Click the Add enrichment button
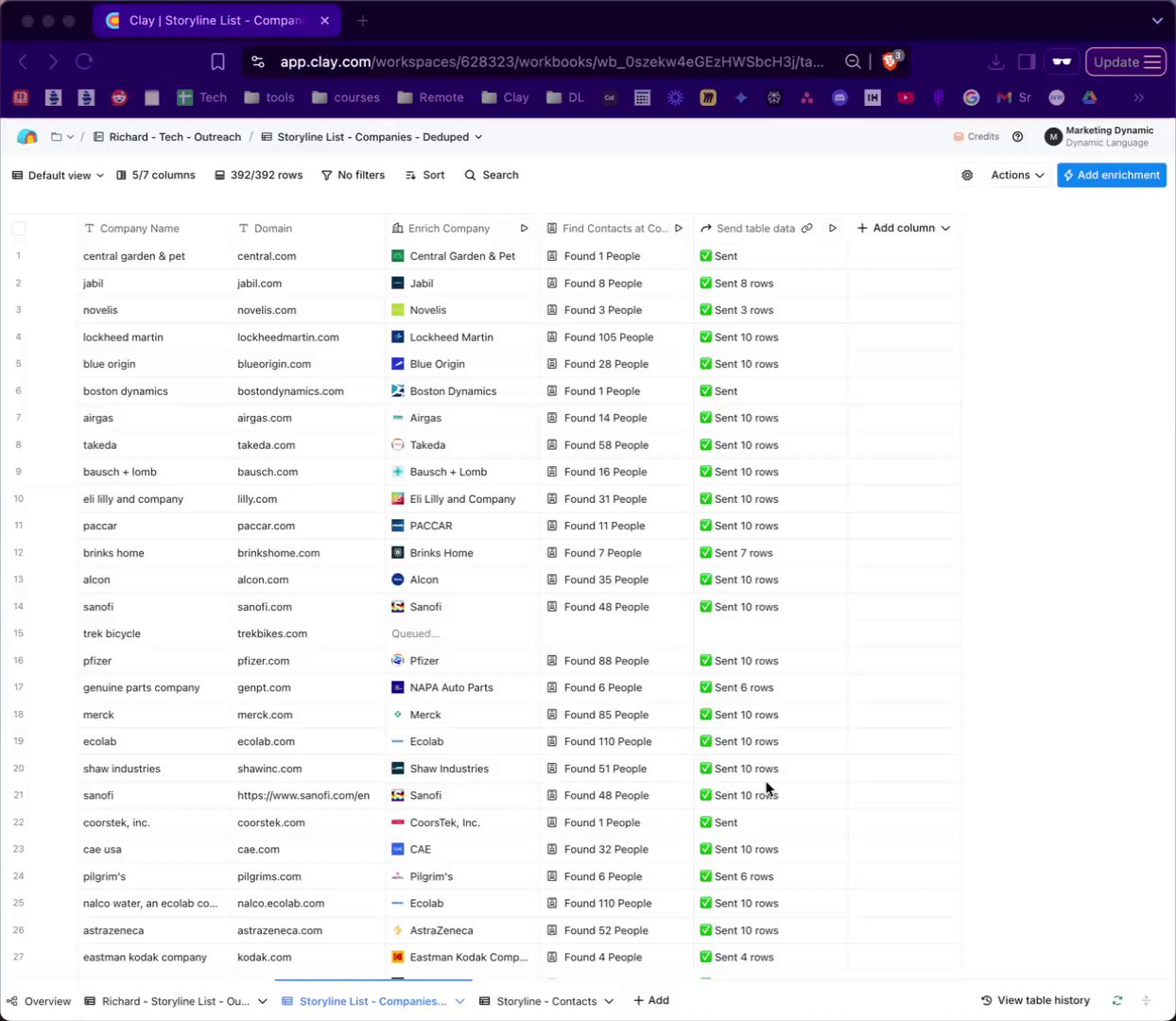 click(x=1112, y=175)
